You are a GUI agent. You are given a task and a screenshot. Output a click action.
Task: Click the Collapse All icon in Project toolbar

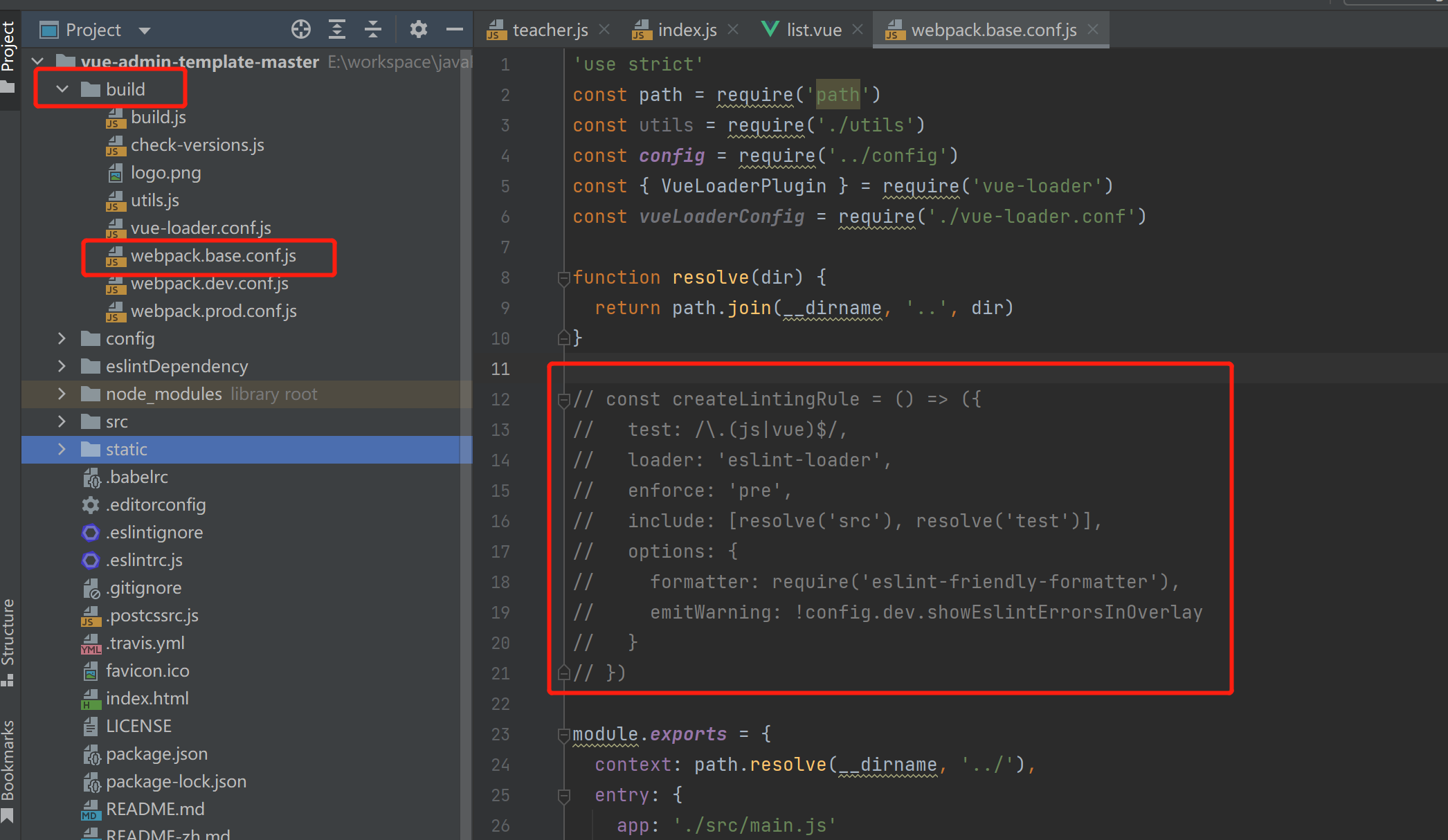coord(373,30)
